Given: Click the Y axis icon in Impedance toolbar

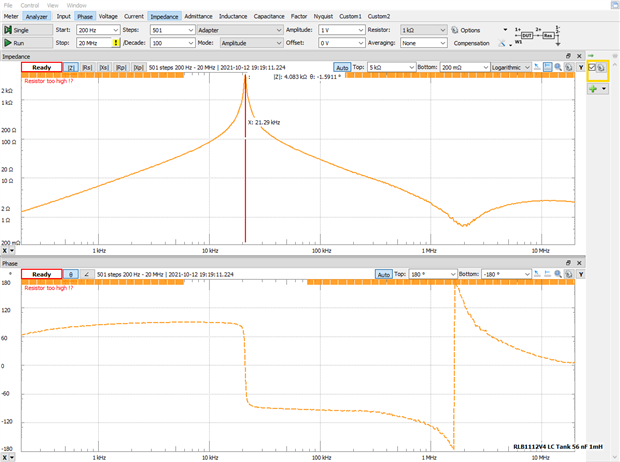Looking at the screenshot, I should coord(580,67).
